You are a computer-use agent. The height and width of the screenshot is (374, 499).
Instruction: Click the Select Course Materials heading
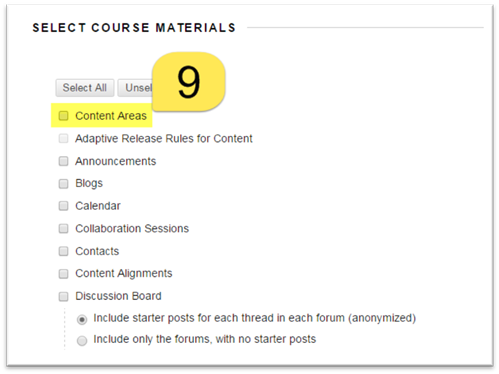pos(134,28)
